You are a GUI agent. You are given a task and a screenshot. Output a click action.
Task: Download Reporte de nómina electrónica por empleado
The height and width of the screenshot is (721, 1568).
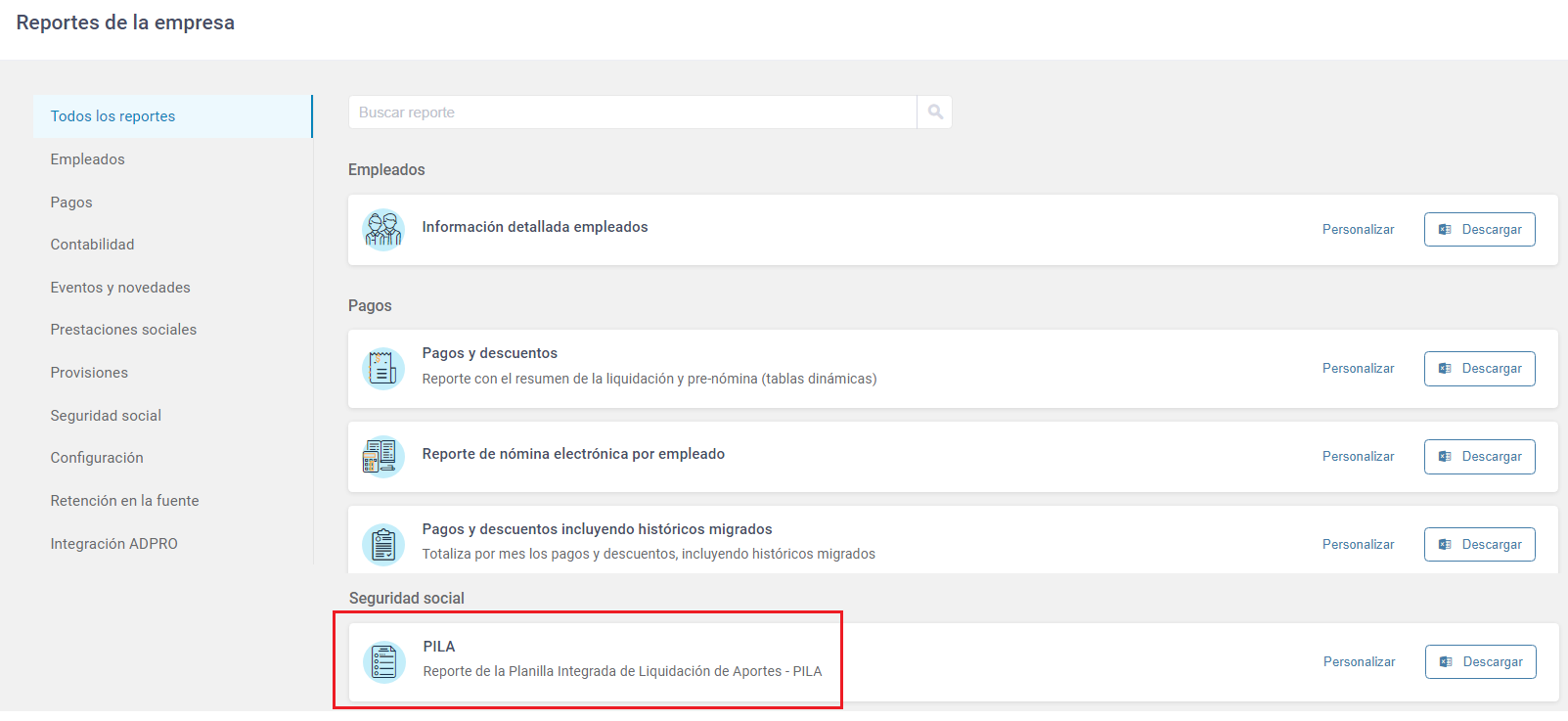[x=1479, y=457]
